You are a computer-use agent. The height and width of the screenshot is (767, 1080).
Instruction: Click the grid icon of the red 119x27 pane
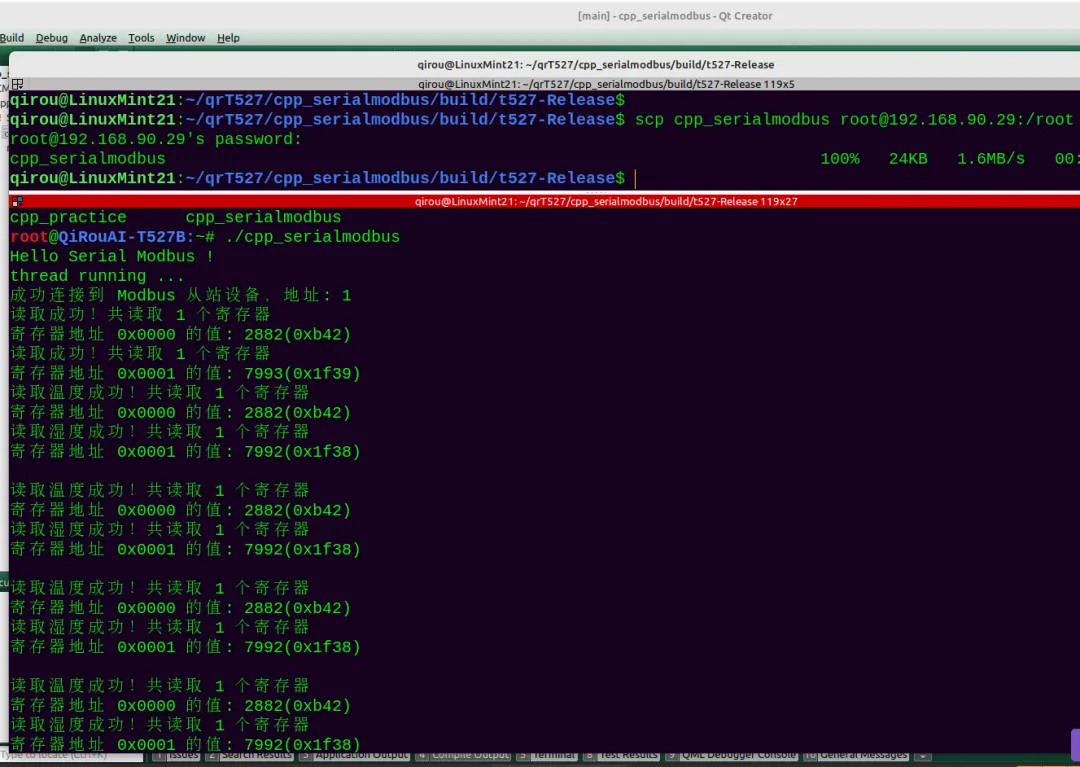click(x=17, y=201)
